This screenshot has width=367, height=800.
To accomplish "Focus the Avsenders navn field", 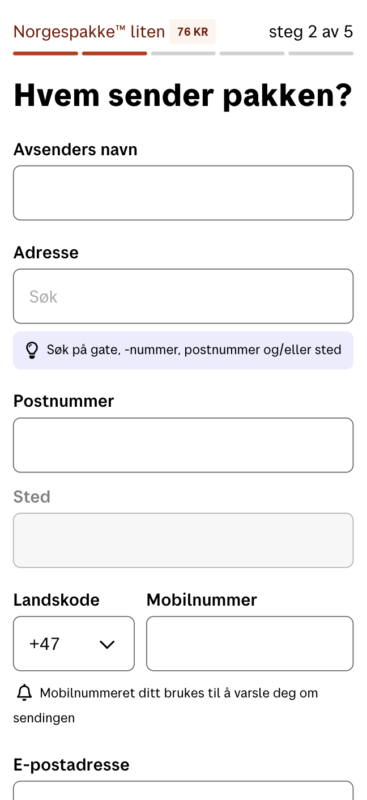I will (183, 193).
